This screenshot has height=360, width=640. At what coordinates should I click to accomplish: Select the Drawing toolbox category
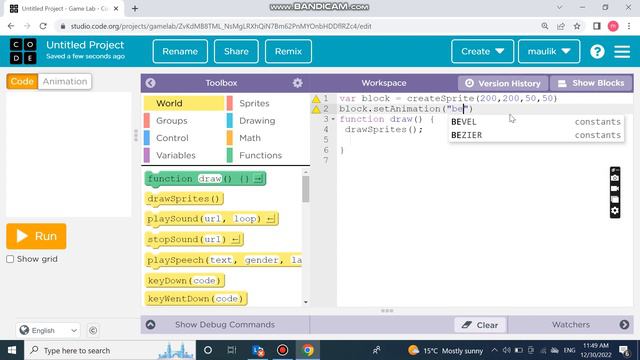point(268,121)
